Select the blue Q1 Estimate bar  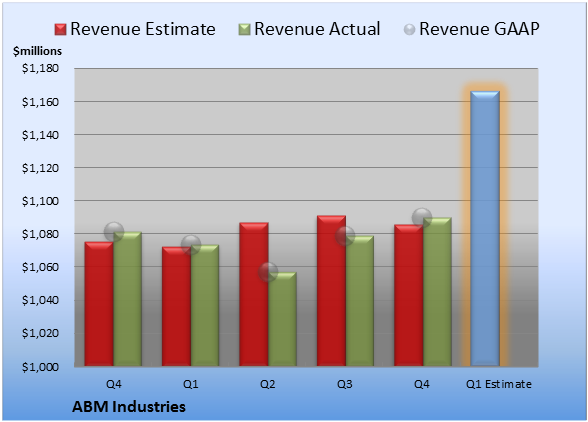(x=485, y=228)
